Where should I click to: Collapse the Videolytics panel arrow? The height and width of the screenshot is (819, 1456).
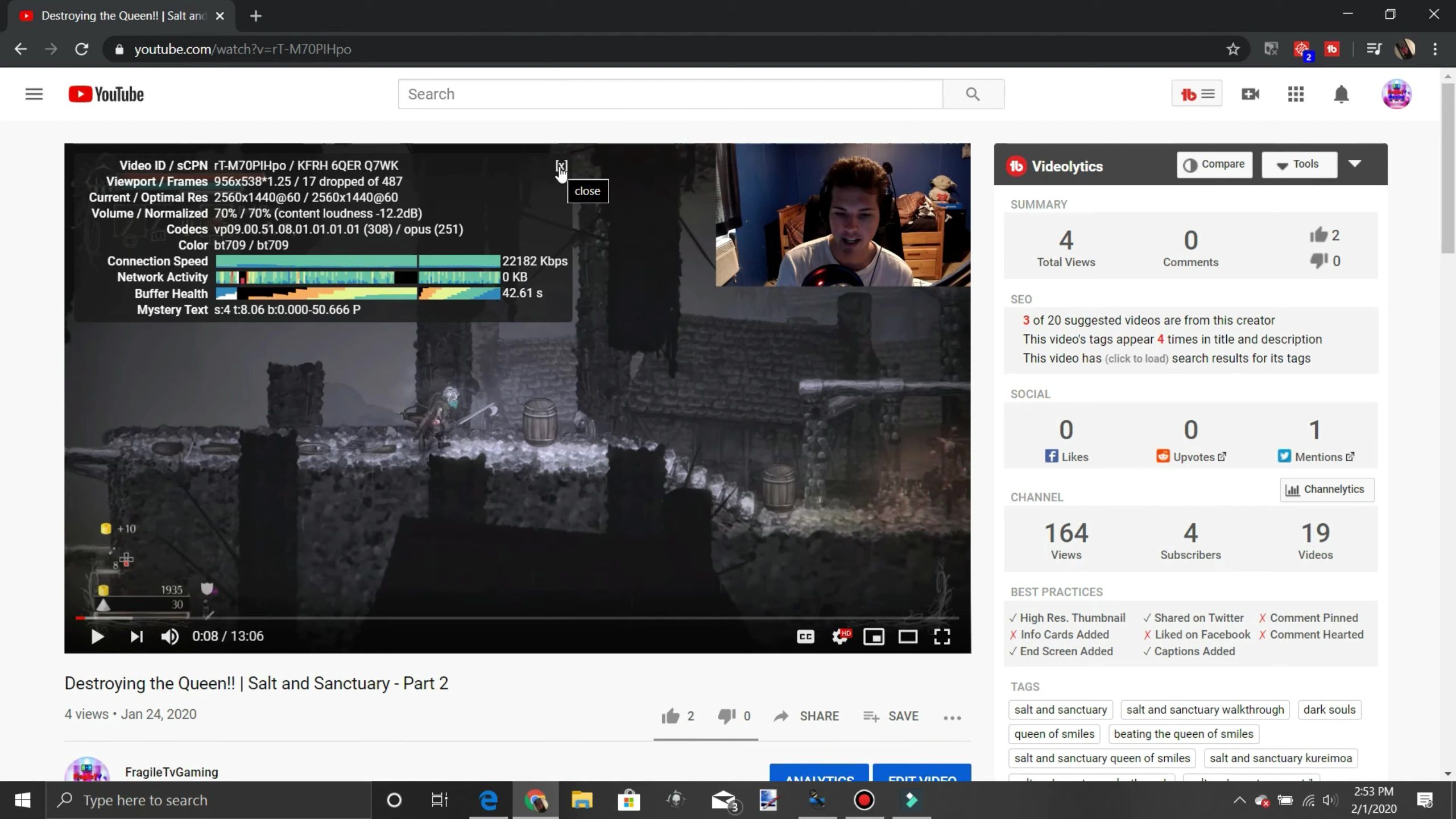(1355, 164)
